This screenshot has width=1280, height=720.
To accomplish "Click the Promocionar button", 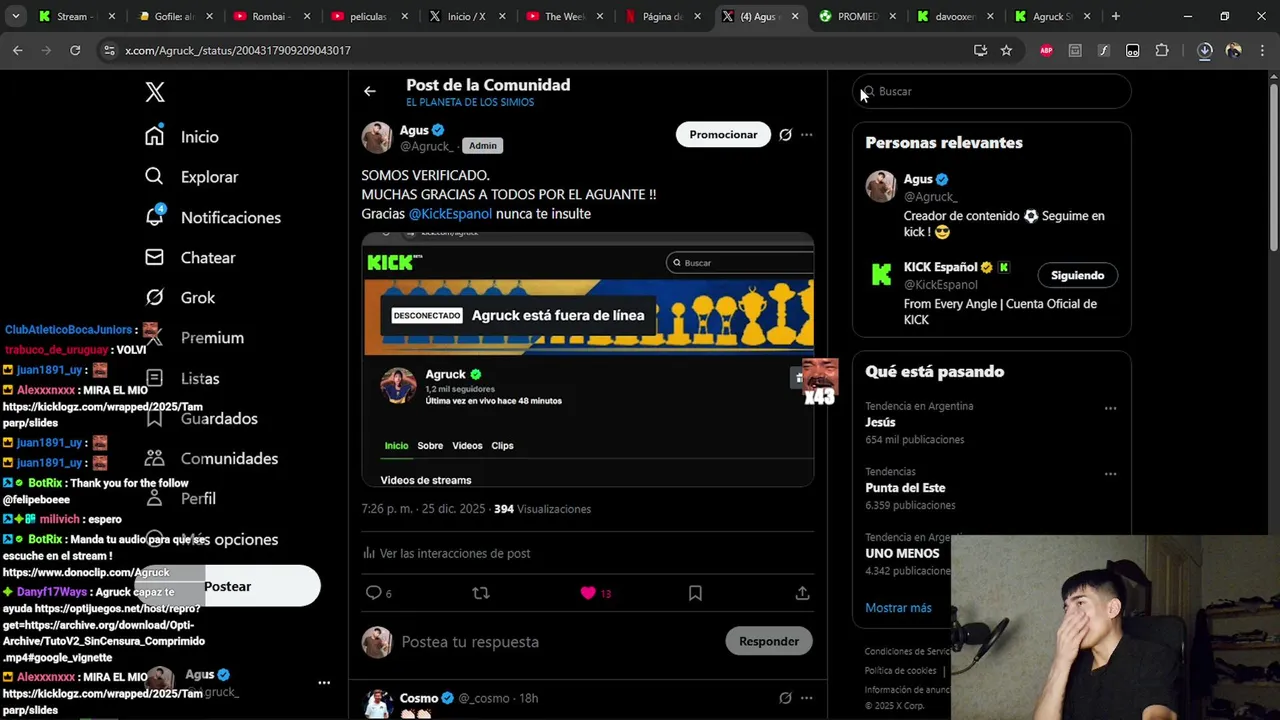I will pyautogui.click(x=723, y=134).
